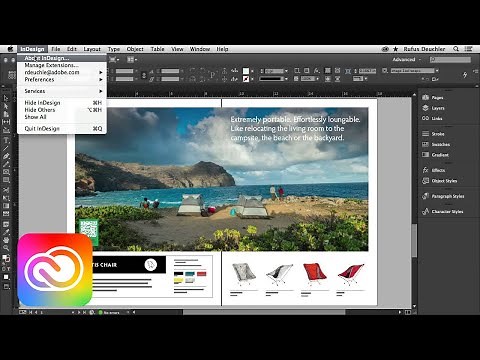Open the arrange documents dropdown
The width and height of the screenshot is (480, 360).
(x=131, y=60)
